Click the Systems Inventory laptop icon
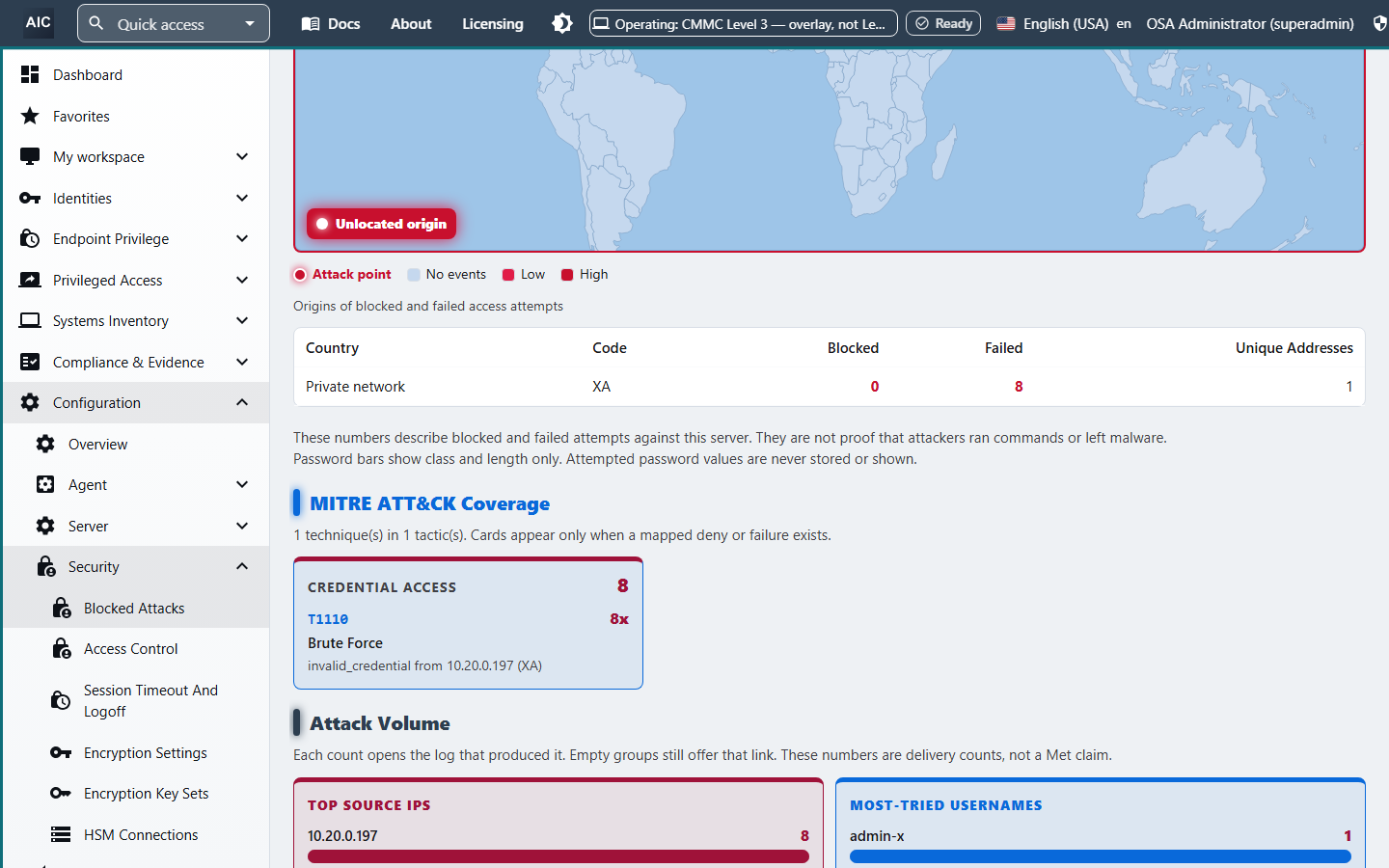This screenshot has width=1389, height=868. pyautogui.click(x=30, y=320)
